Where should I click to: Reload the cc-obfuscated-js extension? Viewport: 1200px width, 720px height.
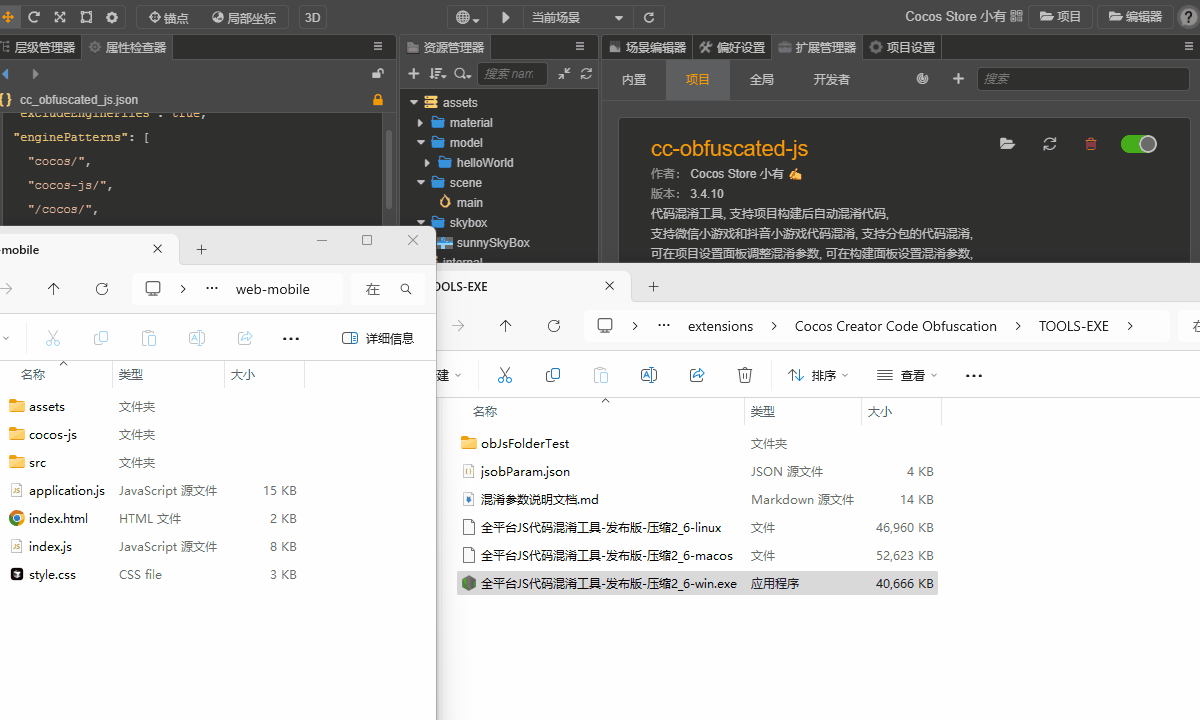[1049, 144]
